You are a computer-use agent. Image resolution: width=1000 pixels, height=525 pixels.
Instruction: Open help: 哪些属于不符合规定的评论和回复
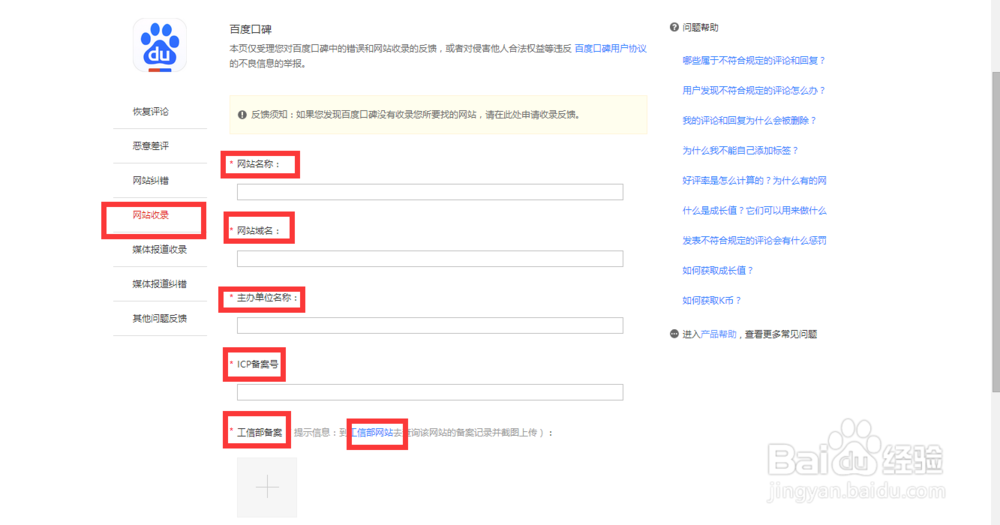click(x=754, y=61)
